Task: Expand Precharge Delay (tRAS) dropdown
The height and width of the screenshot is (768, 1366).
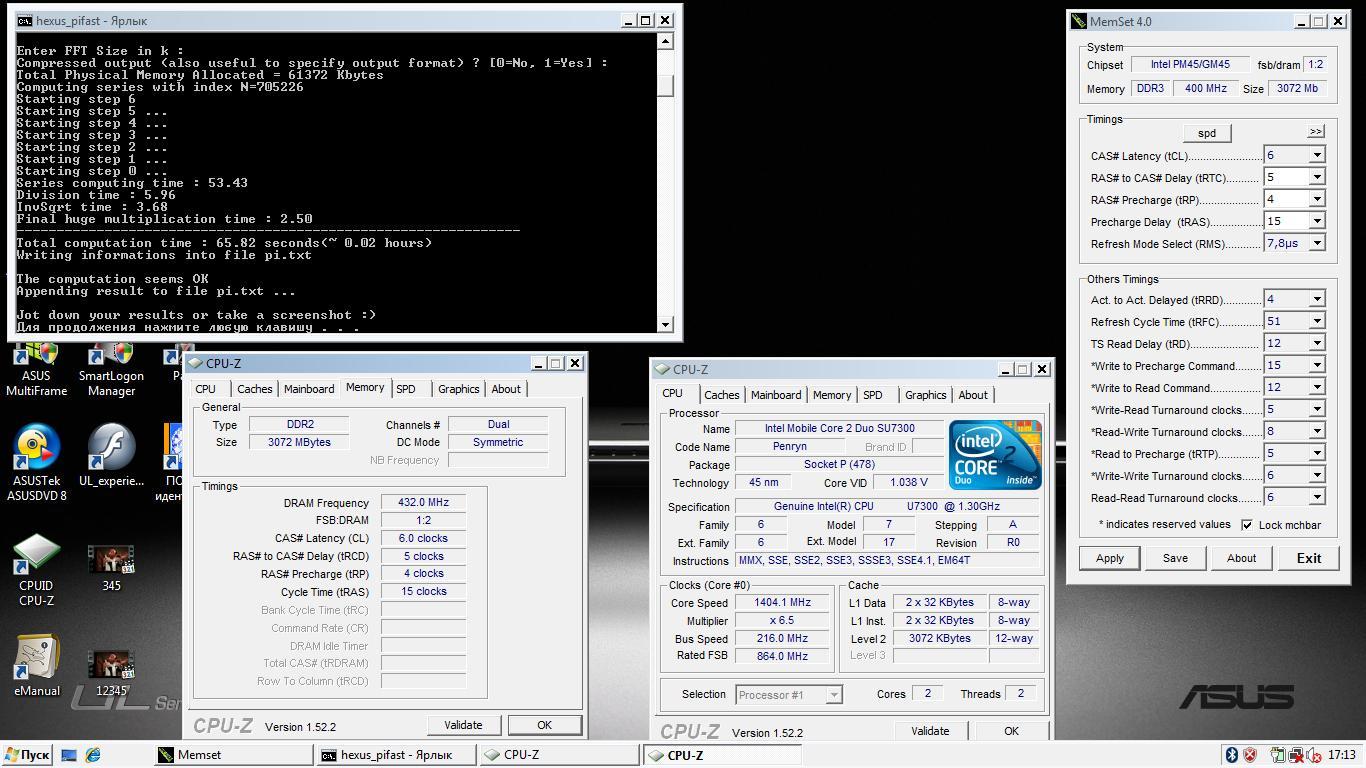Action: [x=1317, y=222]
